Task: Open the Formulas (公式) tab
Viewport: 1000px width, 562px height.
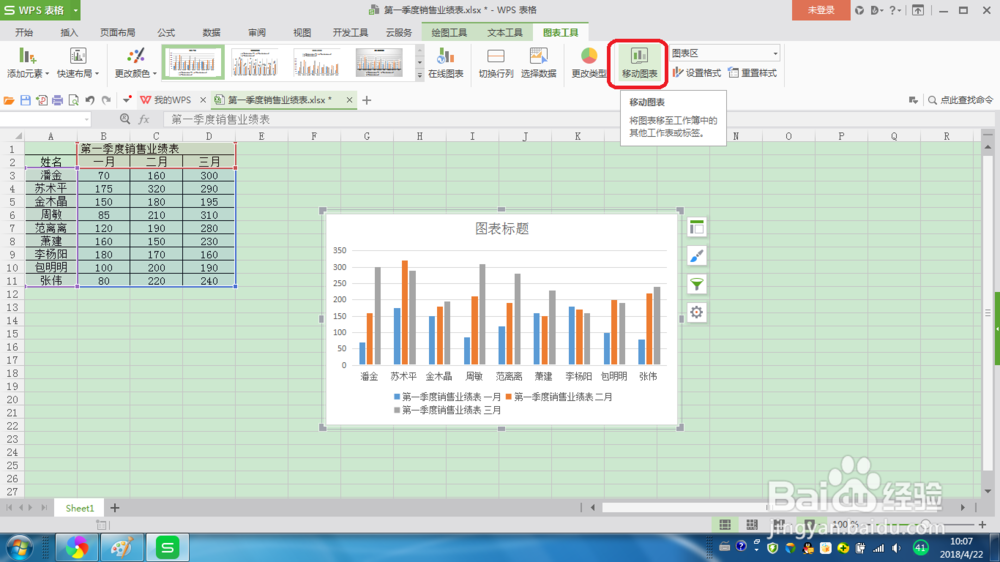Action: pyautogui.click(x=166, y=33)
